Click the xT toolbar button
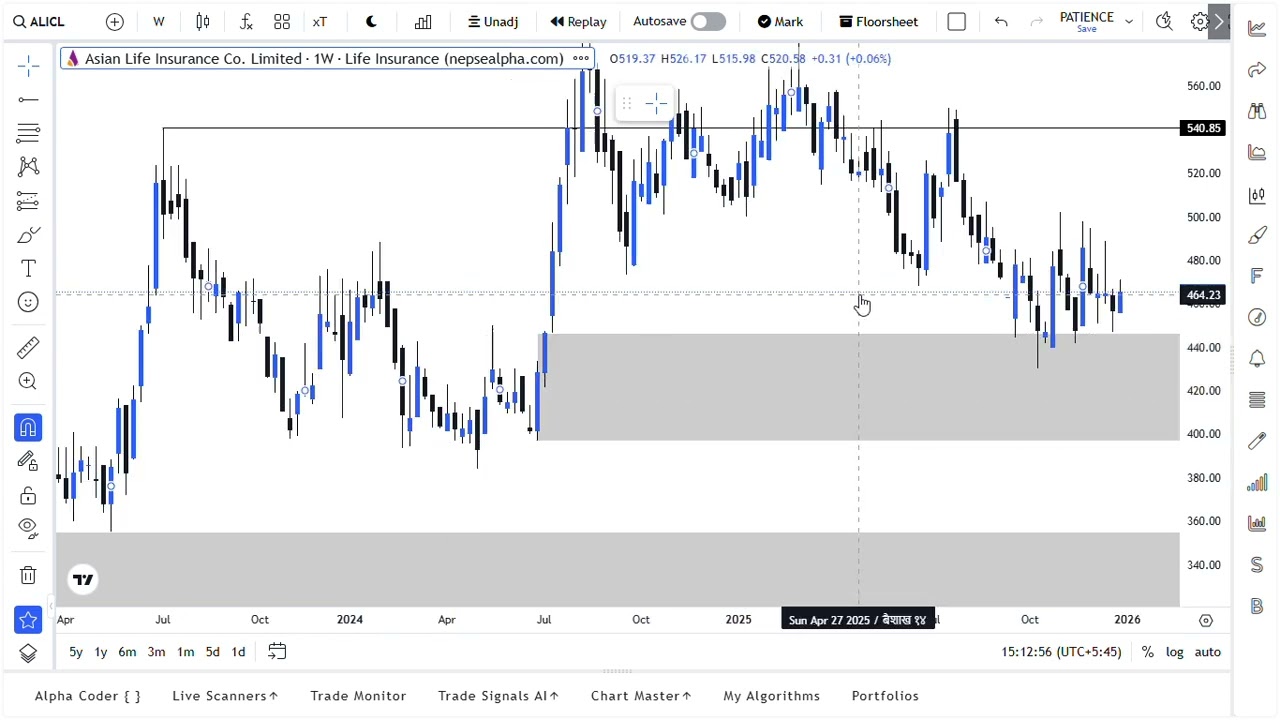The height and width of the screenshot is (720, 1280). [320, 21]
